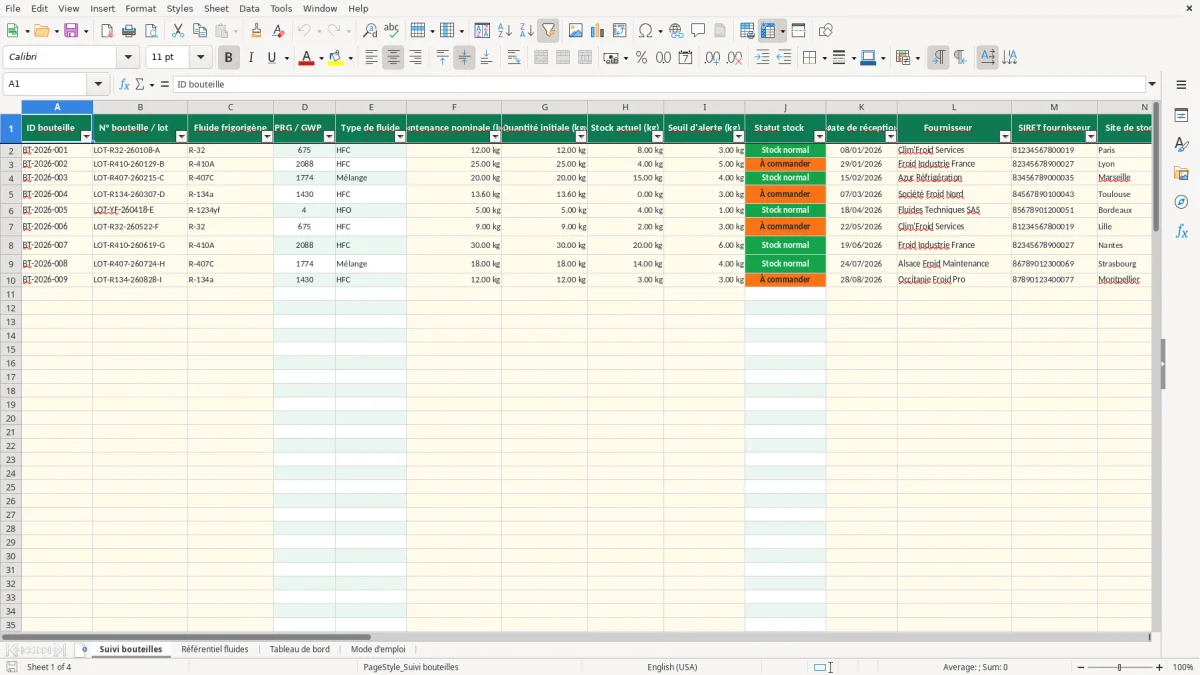This screenshot has width=1200, height=675.
Task: Toggle Wrap Text
Action: pos(514,58)
